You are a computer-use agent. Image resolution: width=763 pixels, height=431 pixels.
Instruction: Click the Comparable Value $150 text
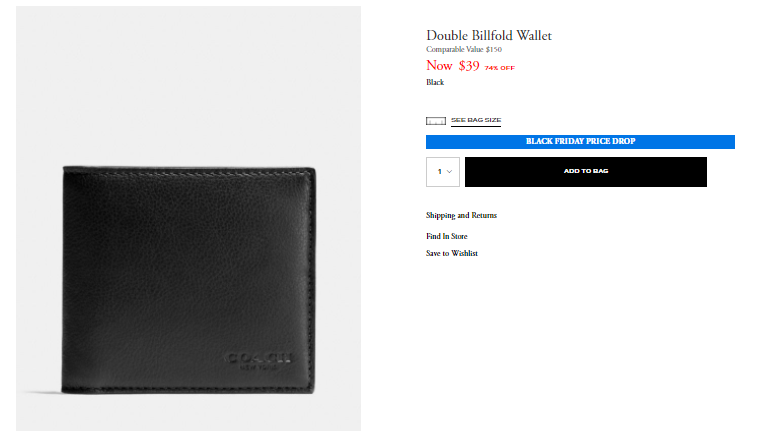[x=464, y=50]
